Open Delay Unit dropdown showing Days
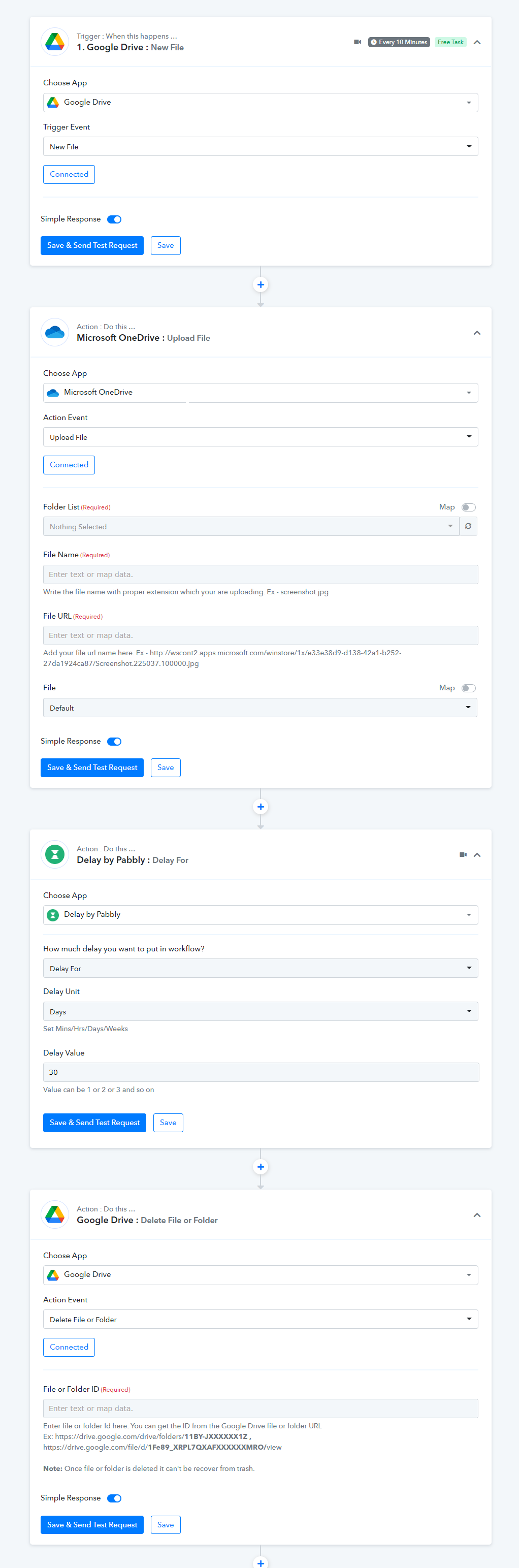The width and height of the screenshot is (519, 1568). tap(261, 1012)
